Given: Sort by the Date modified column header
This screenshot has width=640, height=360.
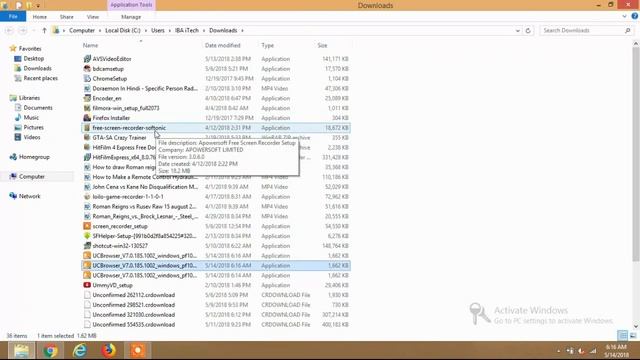Looking at the screenshot, I should point(222,45).
